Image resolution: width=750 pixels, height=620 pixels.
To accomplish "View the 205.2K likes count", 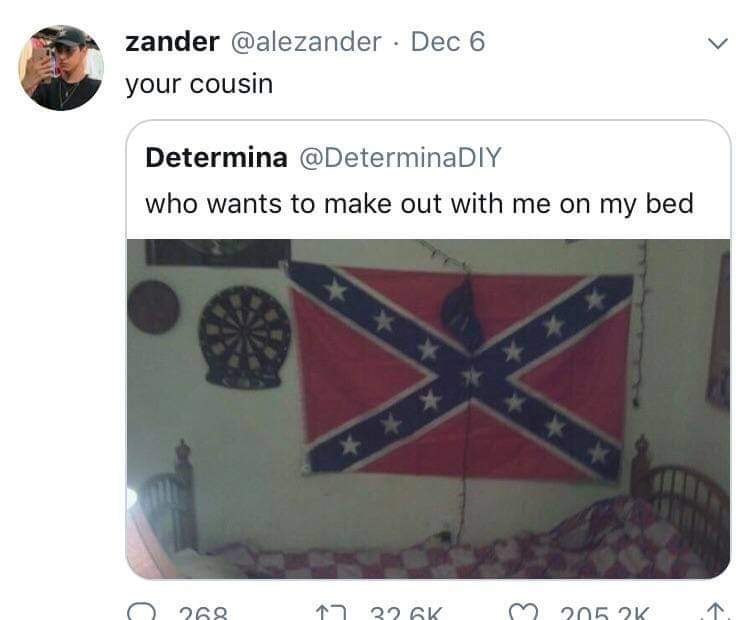I will click(605, 613).
